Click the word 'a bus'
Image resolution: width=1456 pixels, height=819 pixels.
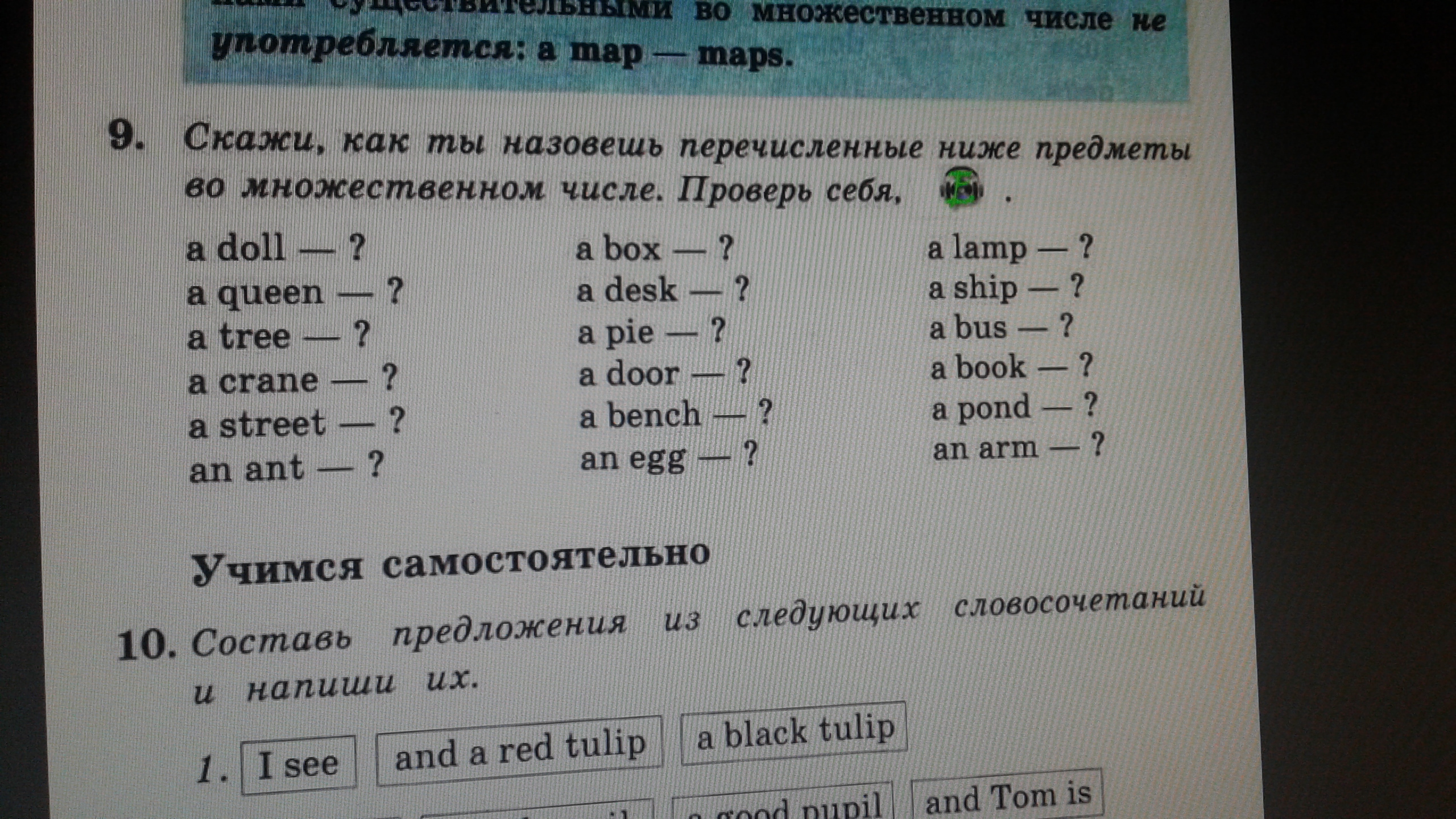968,328
